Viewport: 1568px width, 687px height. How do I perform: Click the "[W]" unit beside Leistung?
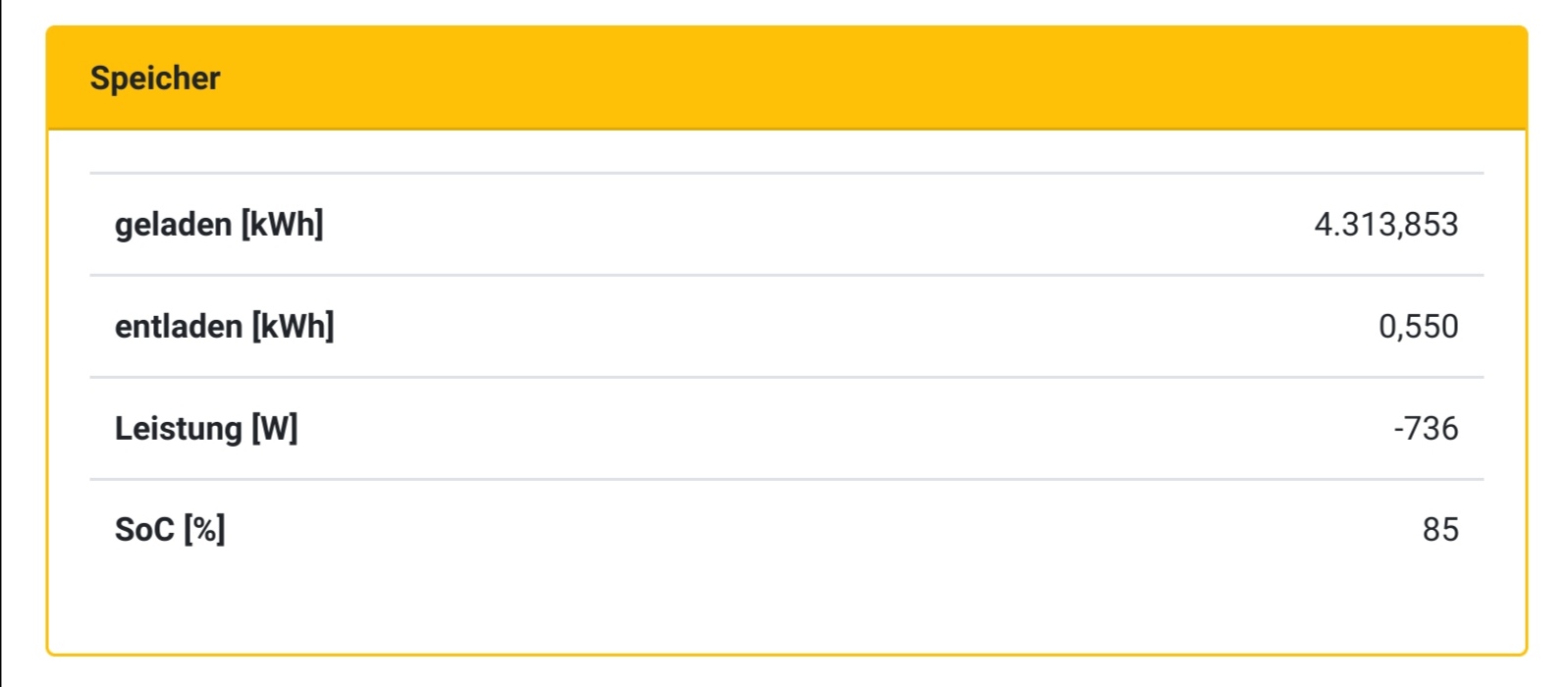point(275,429)
